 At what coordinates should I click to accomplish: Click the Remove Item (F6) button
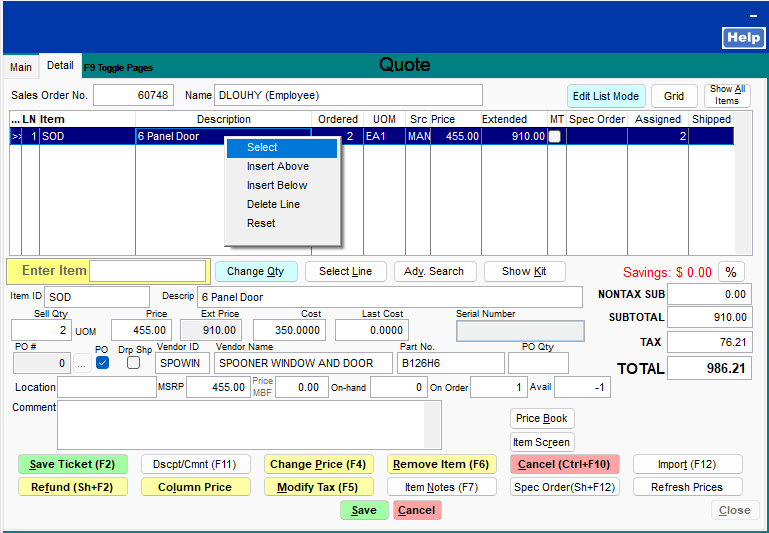tap(441, 464)
